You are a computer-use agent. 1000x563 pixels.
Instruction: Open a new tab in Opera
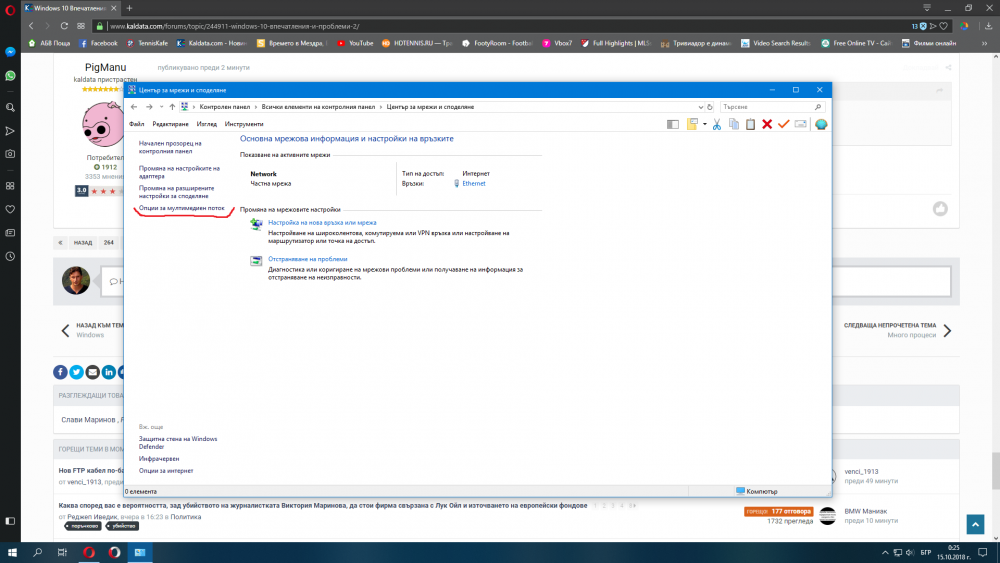[x=129, y=8]
